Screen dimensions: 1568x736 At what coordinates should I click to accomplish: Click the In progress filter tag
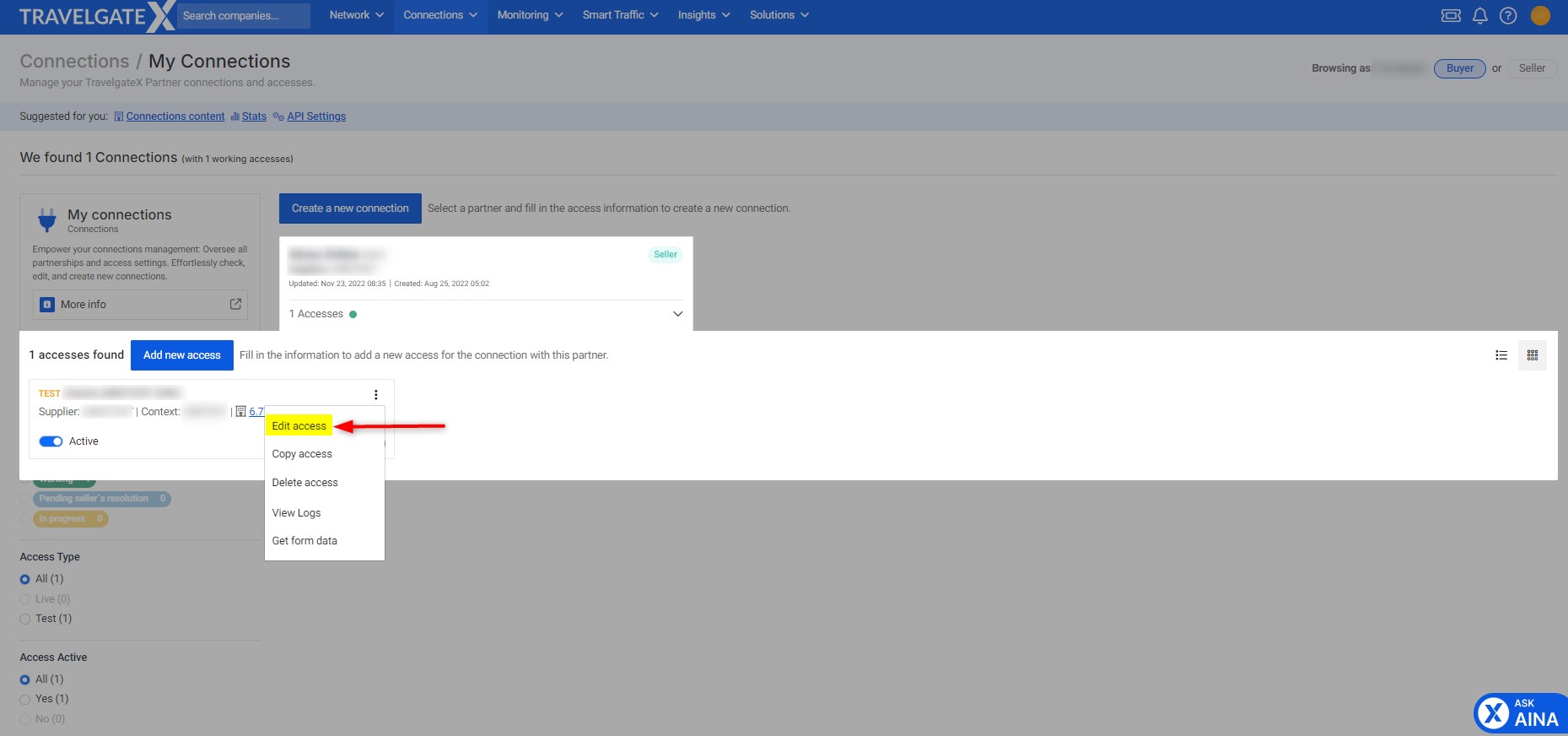coord(71,519)
